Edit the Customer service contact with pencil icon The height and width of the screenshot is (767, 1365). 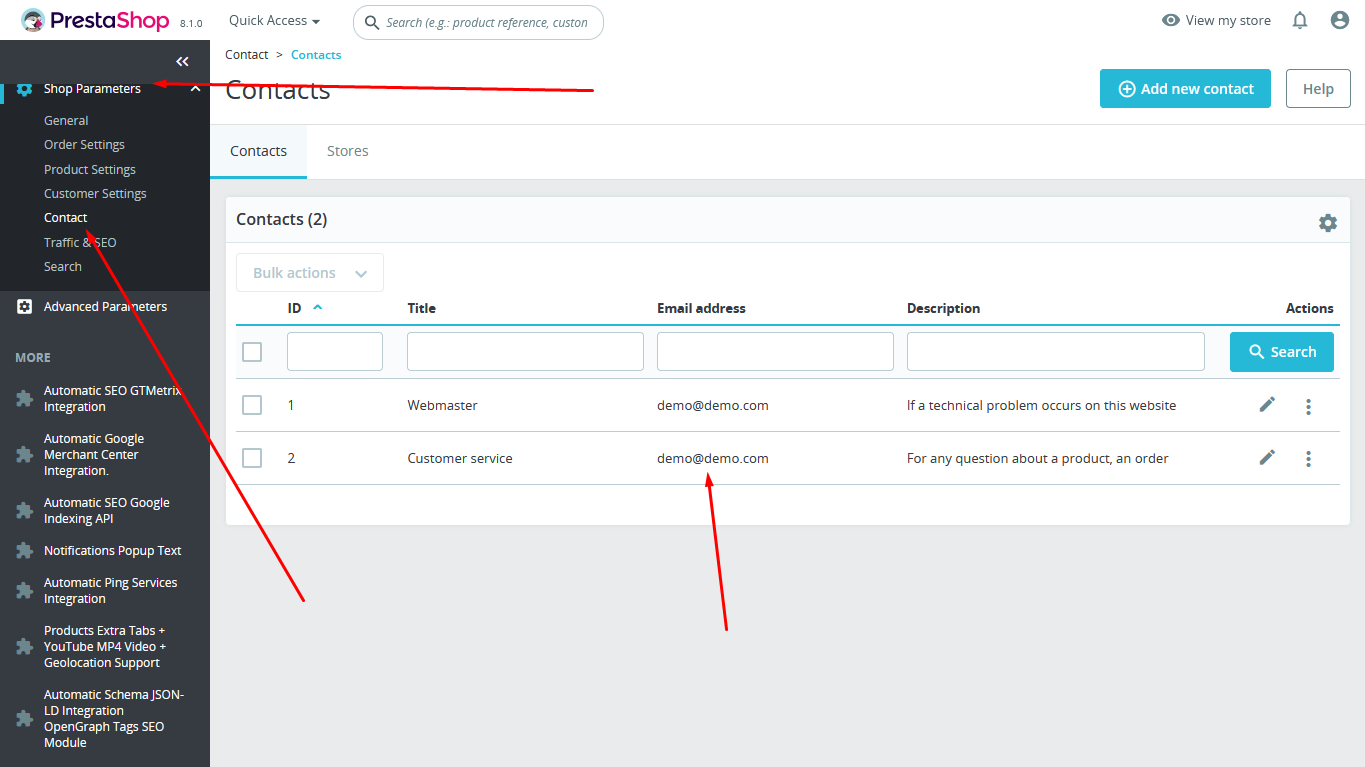[x=1267, y=457]
